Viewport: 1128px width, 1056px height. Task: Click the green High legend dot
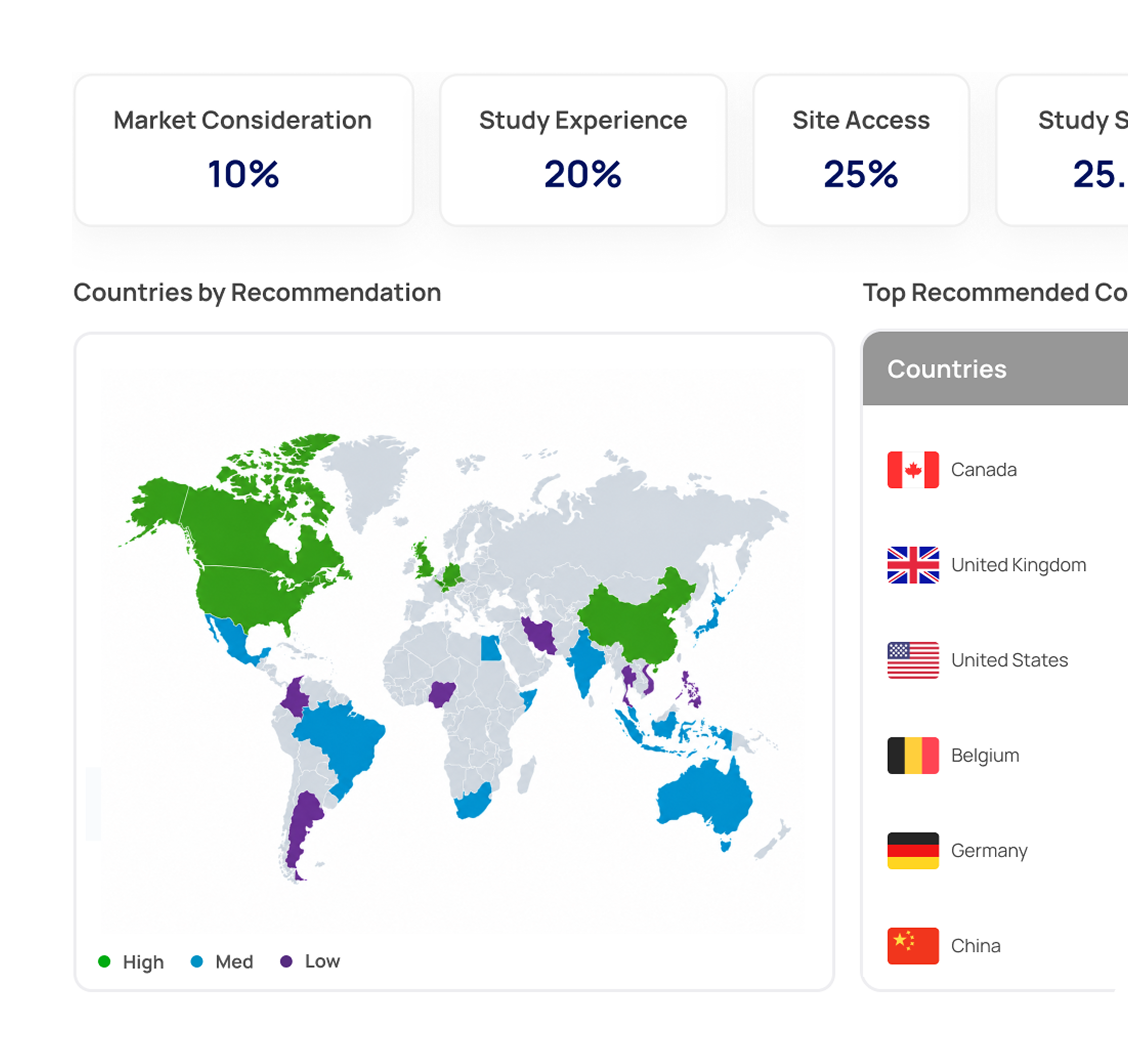104,961
